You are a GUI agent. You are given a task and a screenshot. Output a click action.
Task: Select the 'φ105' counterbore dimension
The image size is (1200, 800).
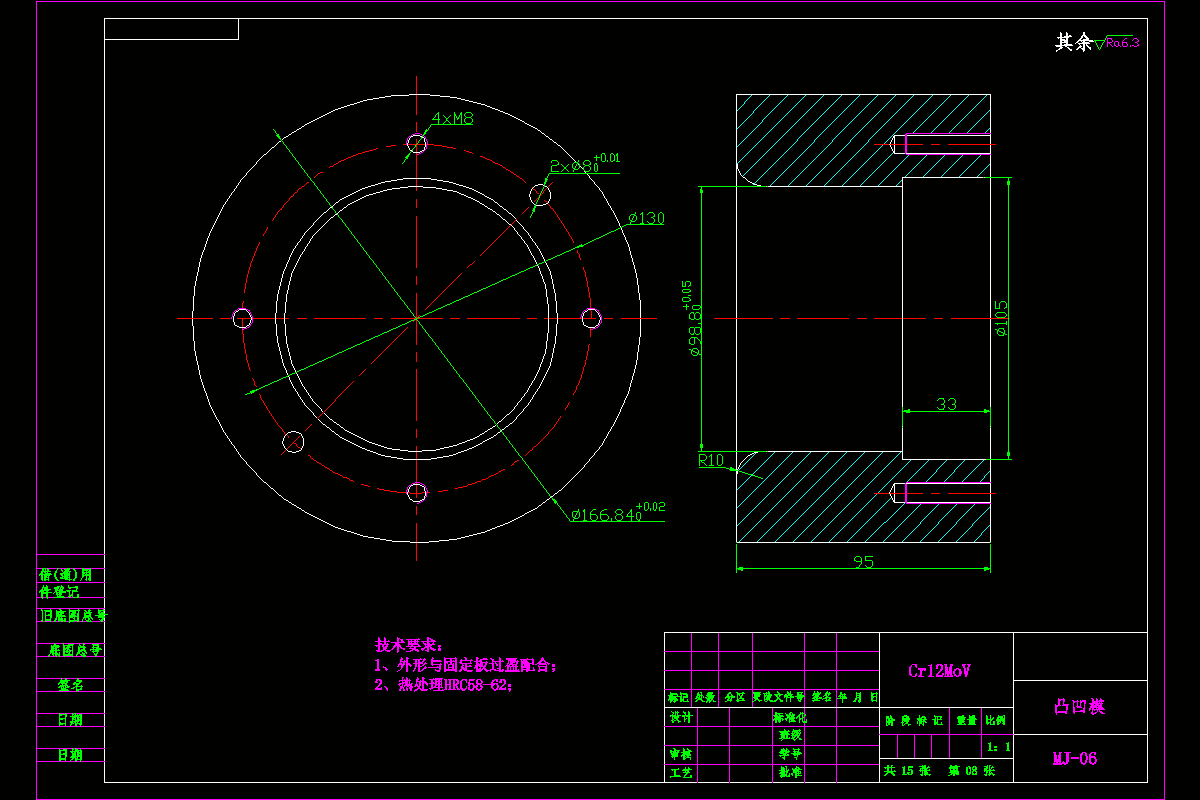click(x=1001, y=319)
